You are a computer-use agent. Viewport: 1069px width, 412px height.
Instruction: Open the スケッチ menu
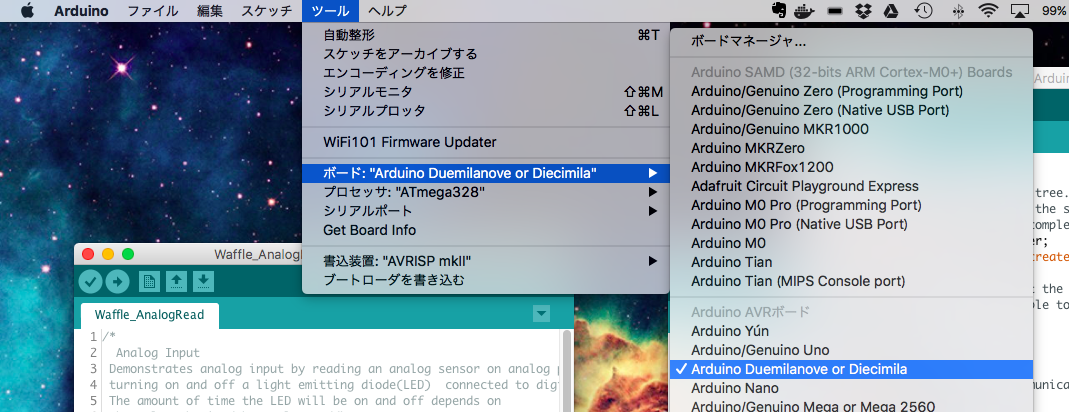[267, 11]
